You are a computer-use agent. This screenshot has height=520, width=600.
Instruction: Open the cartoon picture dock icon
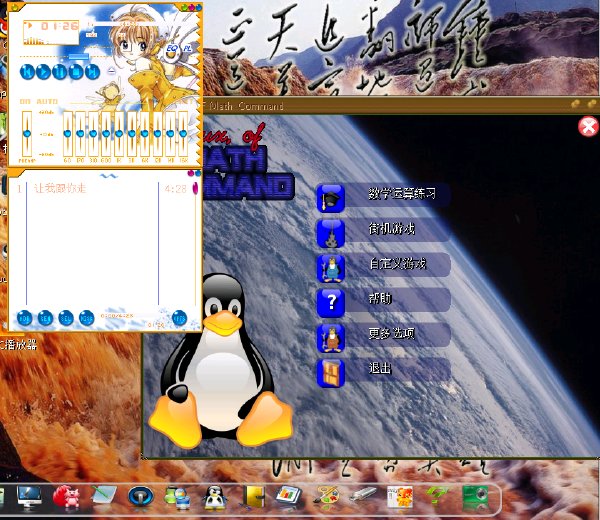pos(400,497)
